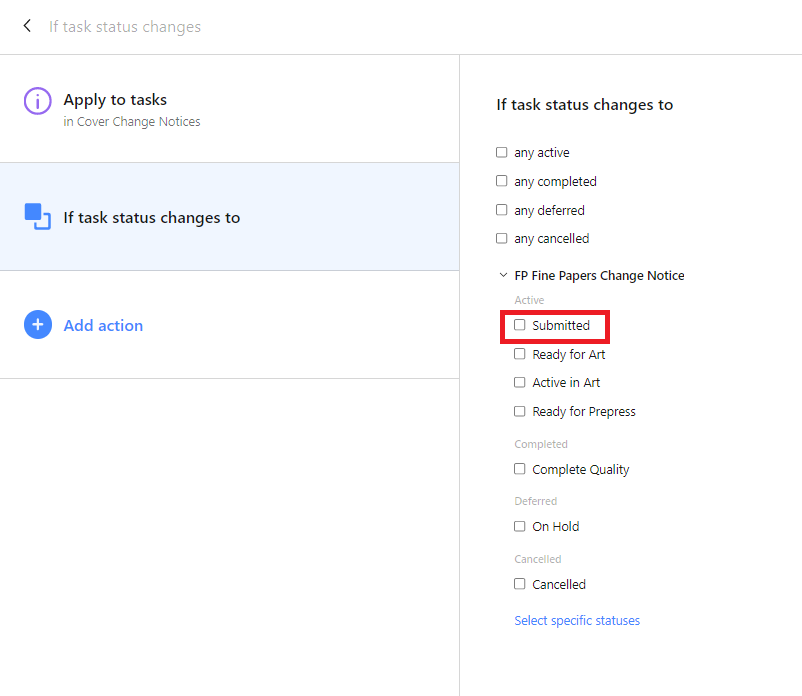802x696 pixels.
Task: Check the 'any active' checkbox
Action: [x=502, y=153]
